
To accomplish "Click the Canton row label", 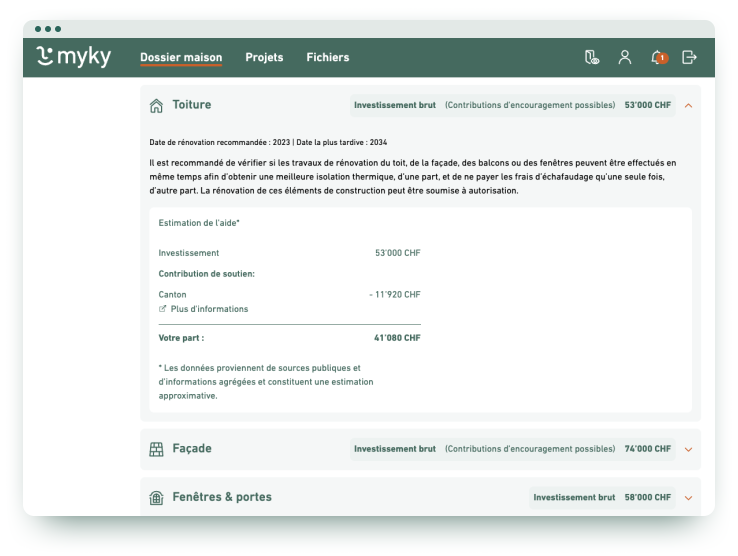I will coord(172,294).
